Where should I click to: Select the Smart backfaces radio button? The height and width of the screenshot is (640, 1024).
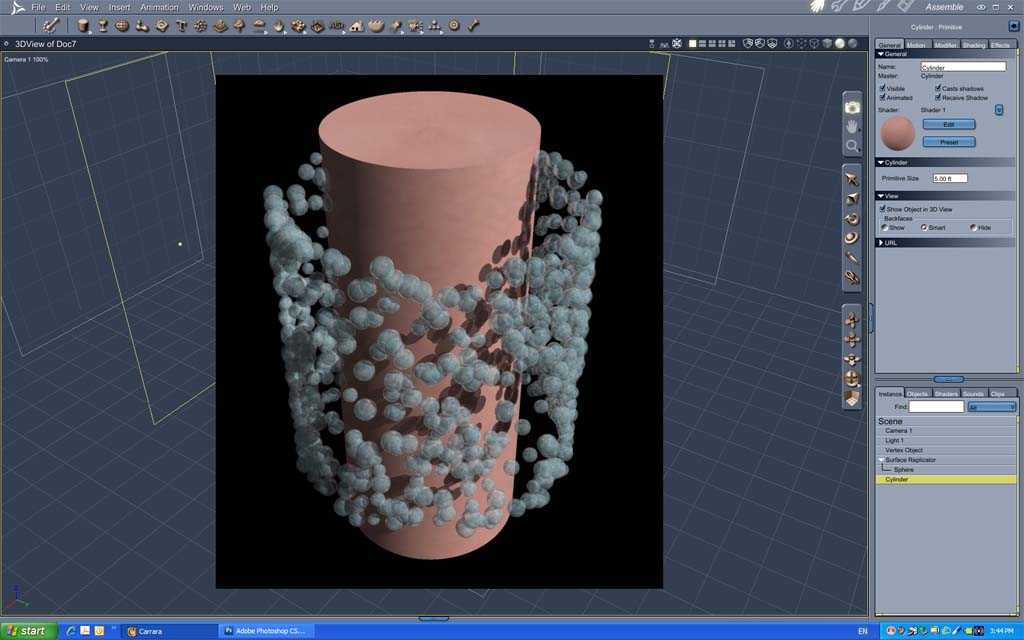924,228
